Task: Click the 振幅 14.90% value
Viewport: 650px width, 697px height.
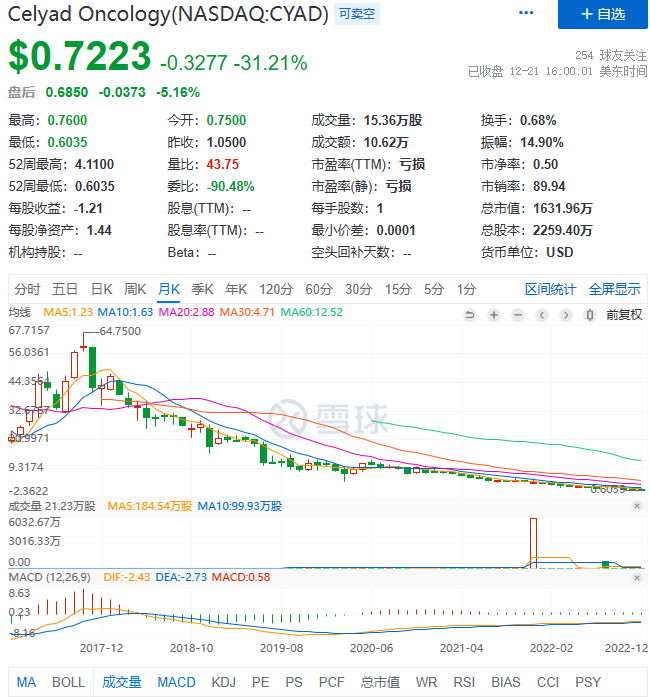Action: point(542,142)
